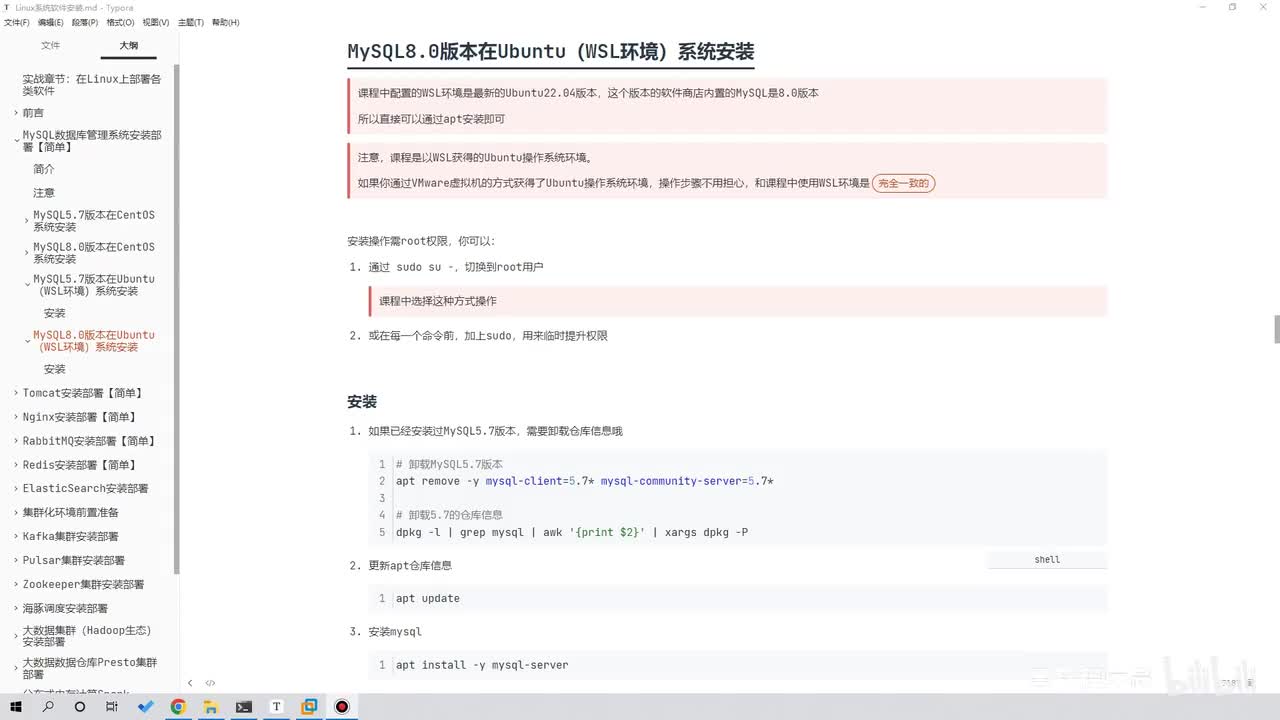1280x720 pixels.
Task: Expand MySQL8.0版本在CentOS系统安装 outline item
Action: pyautogui.click(x=27, y=253)
